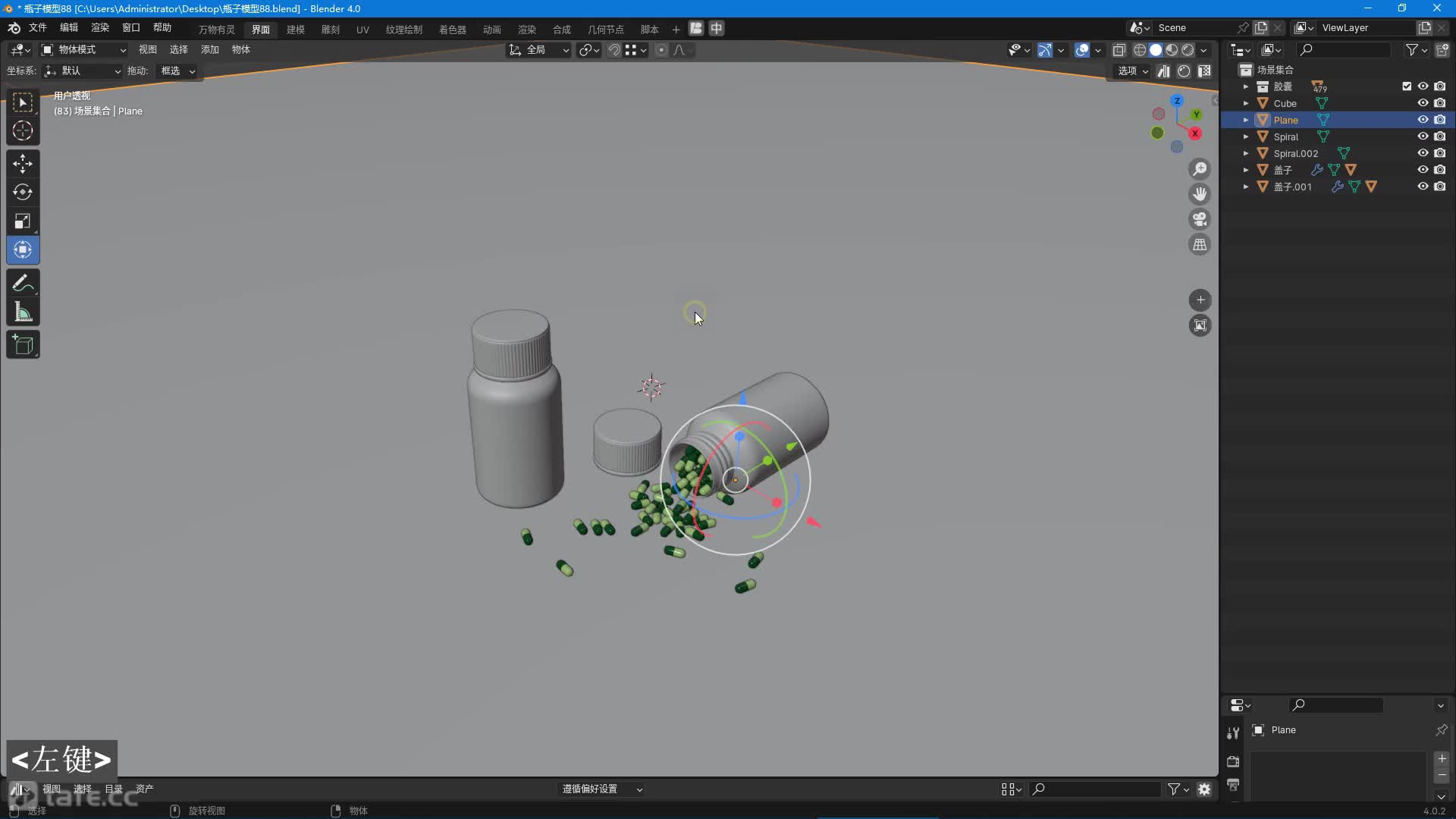The width and height of the screenshot is (1456, 819).
Task: Open the Tool properties tab icon
Action: 1233,733
